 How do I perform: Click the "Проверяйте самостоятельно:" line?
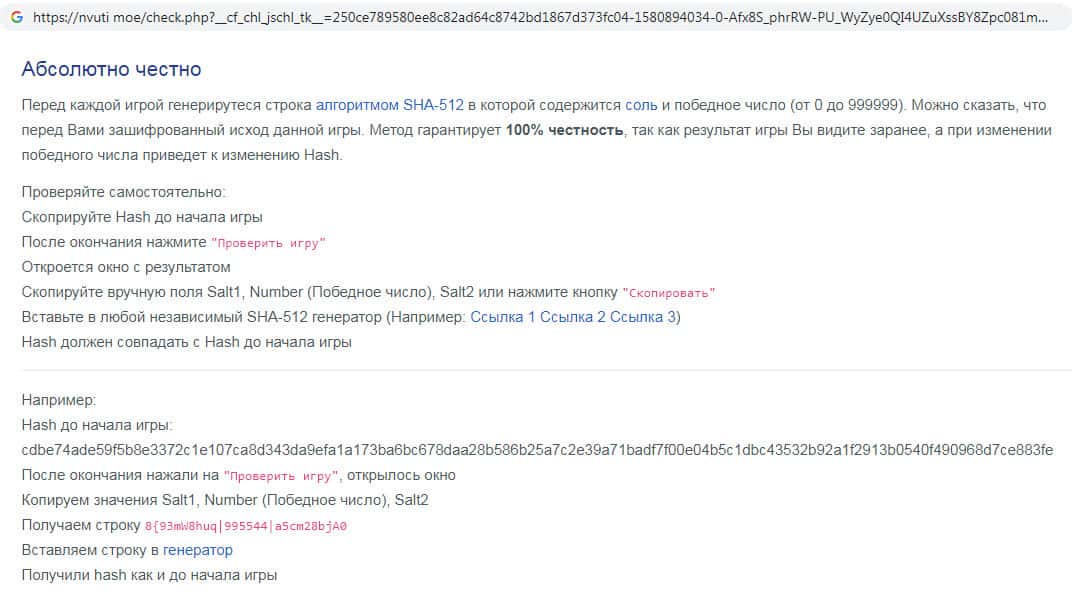124,192
